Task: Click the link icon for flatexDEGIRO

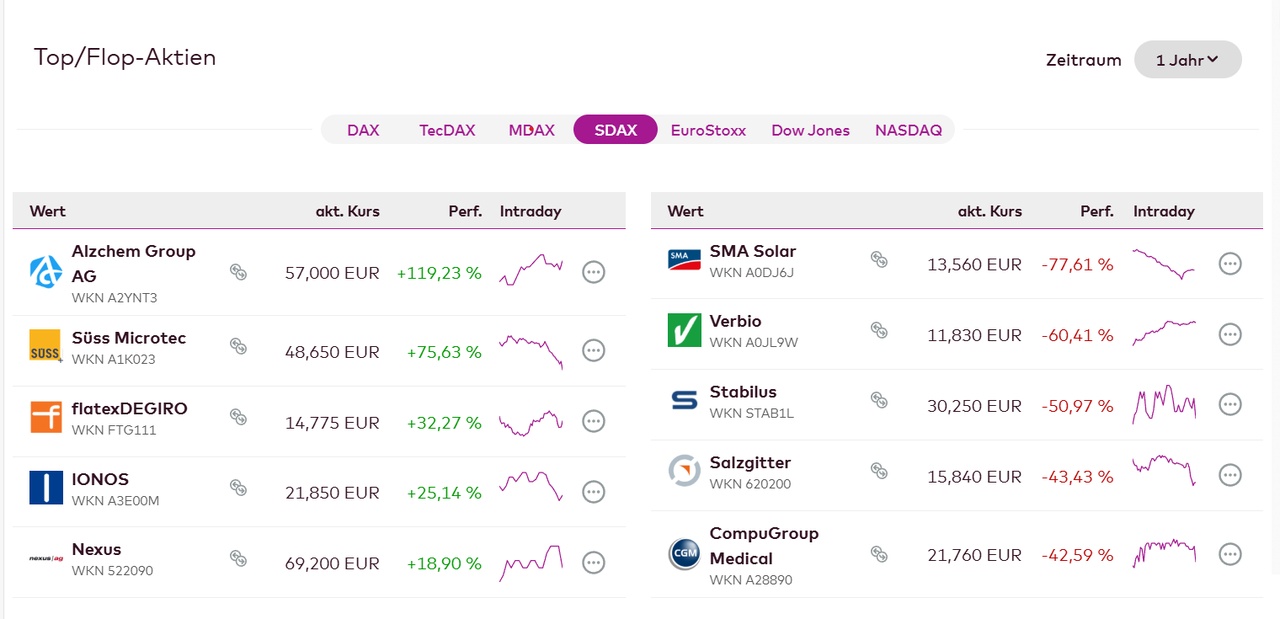Action: click(x=238, y=417)
